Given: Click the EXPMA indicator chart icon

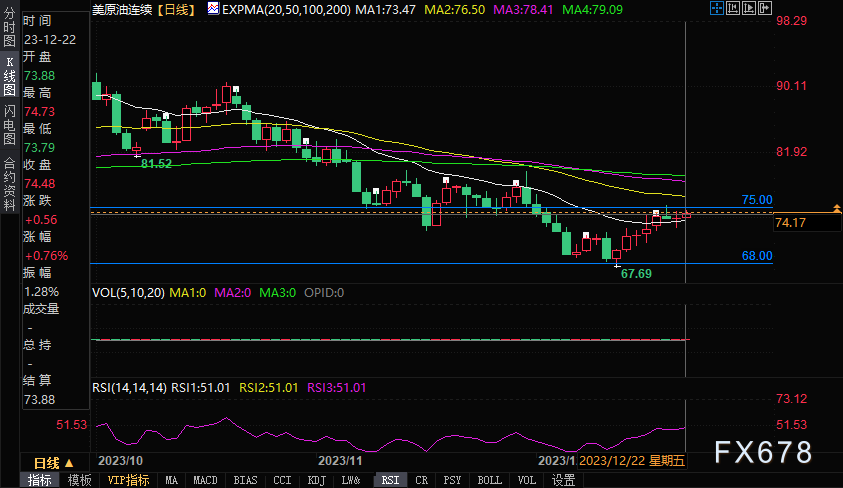Looking at the screenshot, I should click(x=213, y=9).
